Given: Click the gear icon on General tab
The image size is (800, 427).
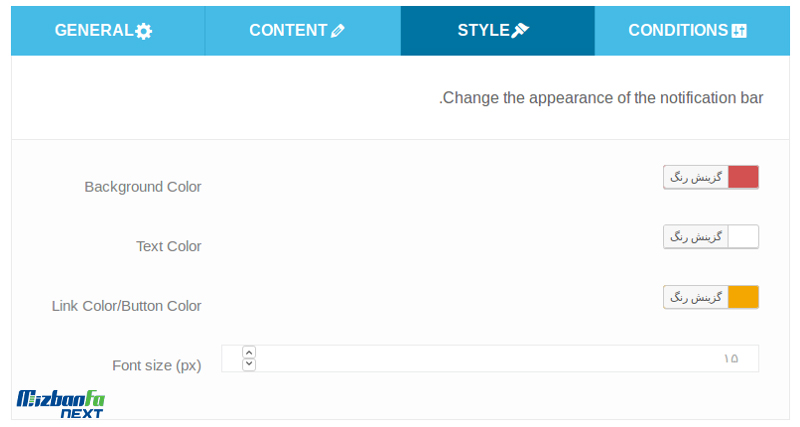Looking at the screenshot, I should [144, 31].
